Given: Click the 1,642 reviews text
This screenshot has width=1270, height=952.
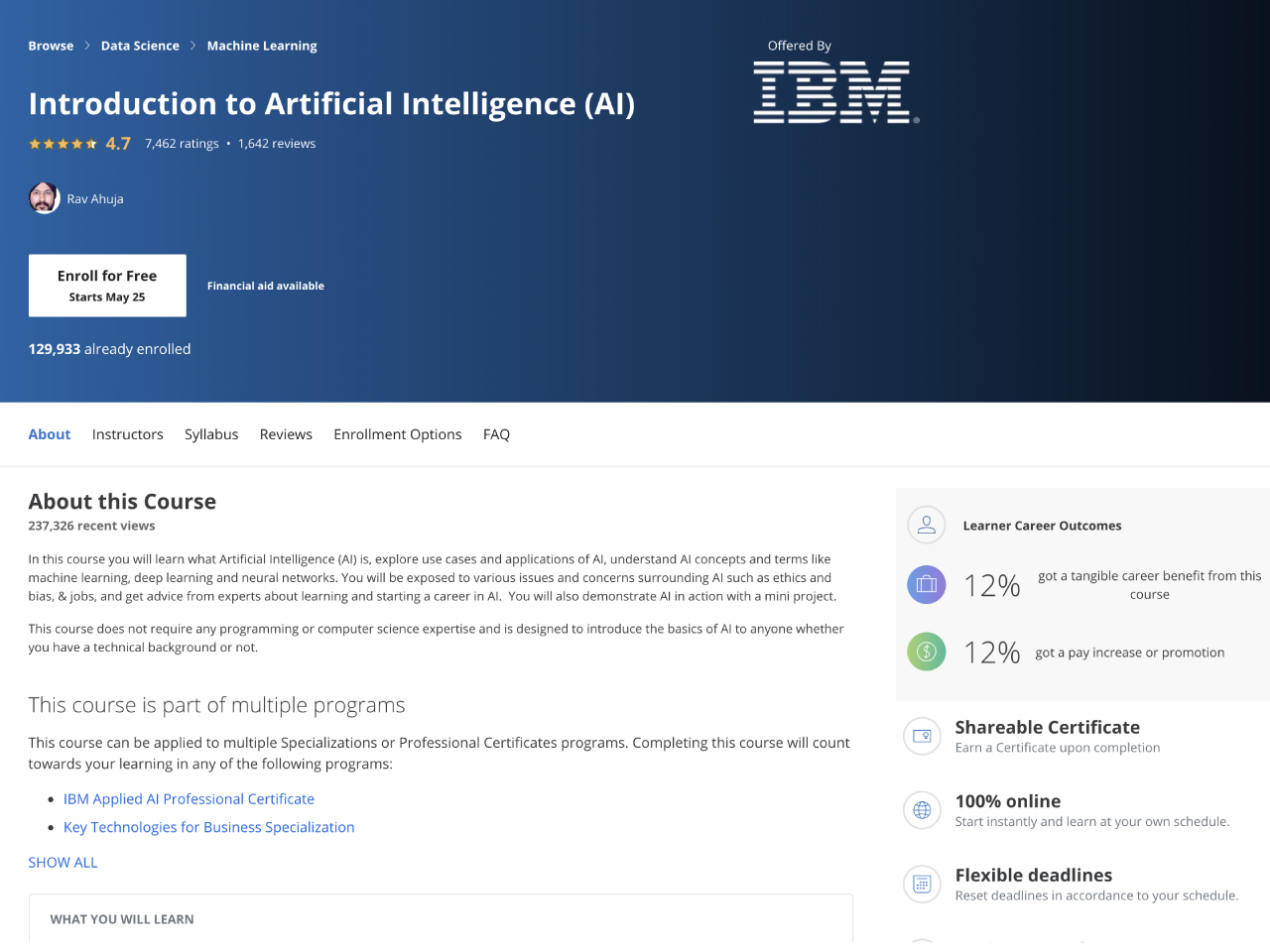Looking at the screenshot, I should [277, 144].
